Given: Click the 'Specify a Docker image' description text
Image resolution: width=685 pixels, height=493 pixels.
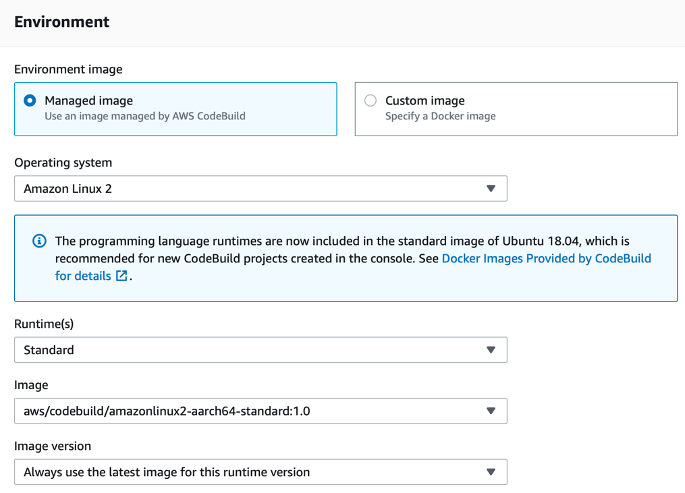Looking at the screenshot, I should (440, 116).
